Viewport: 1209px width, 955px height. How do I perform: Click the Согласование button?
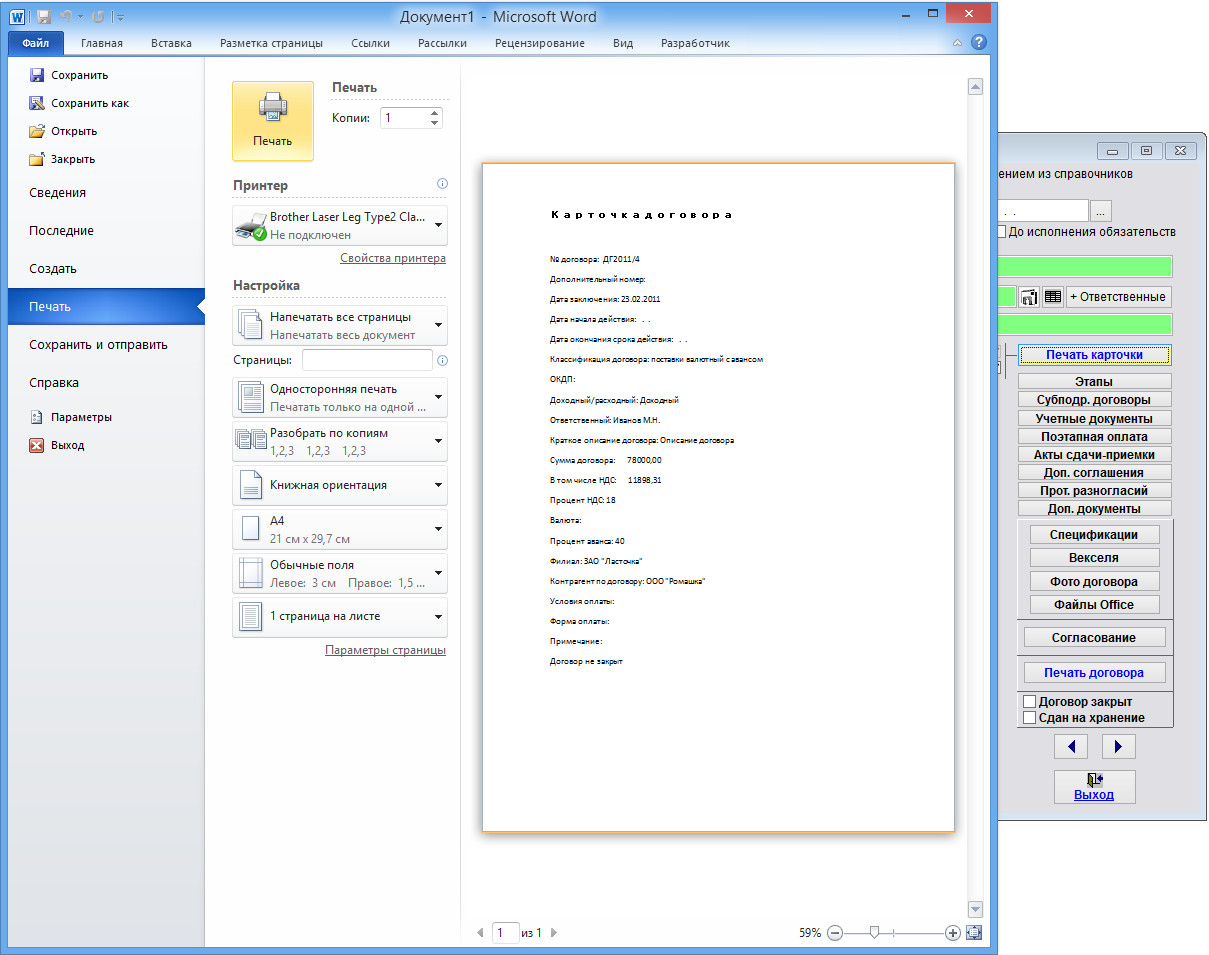click(x=1094, y=637)
